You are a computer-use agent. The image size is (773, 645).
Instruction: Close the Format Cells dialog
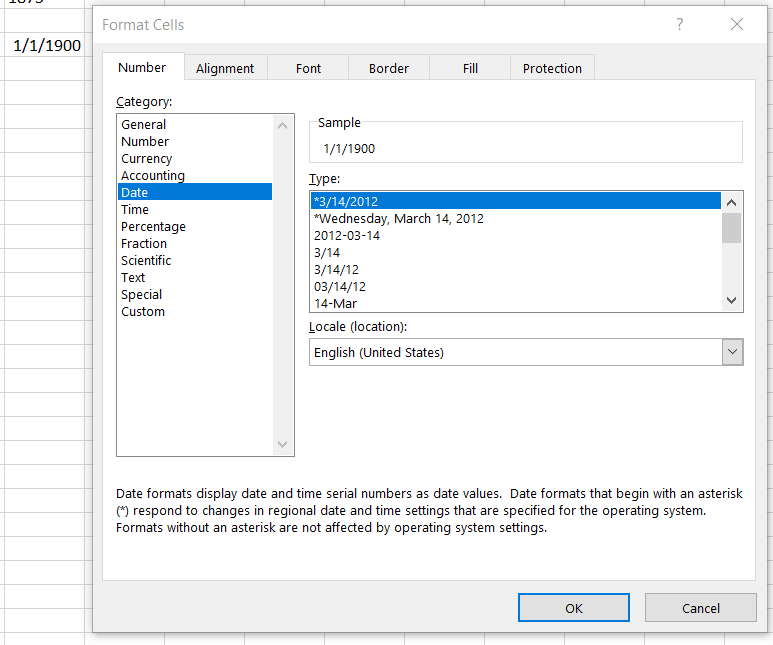(737, 24)
